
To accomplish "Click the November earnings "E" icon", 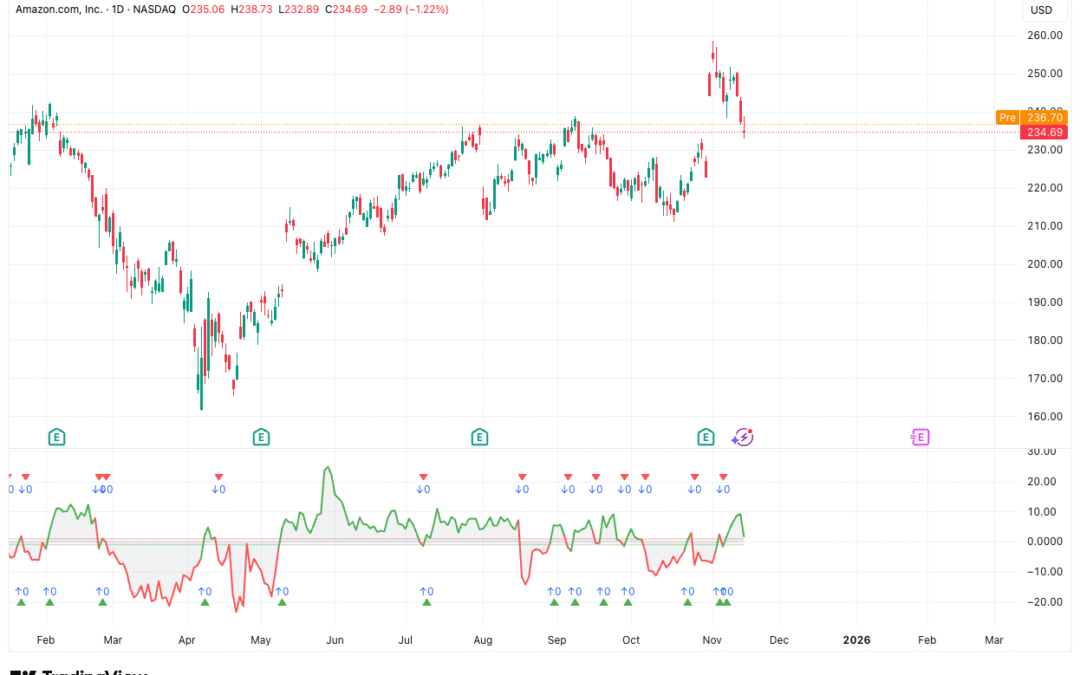I will coord(705,437).
